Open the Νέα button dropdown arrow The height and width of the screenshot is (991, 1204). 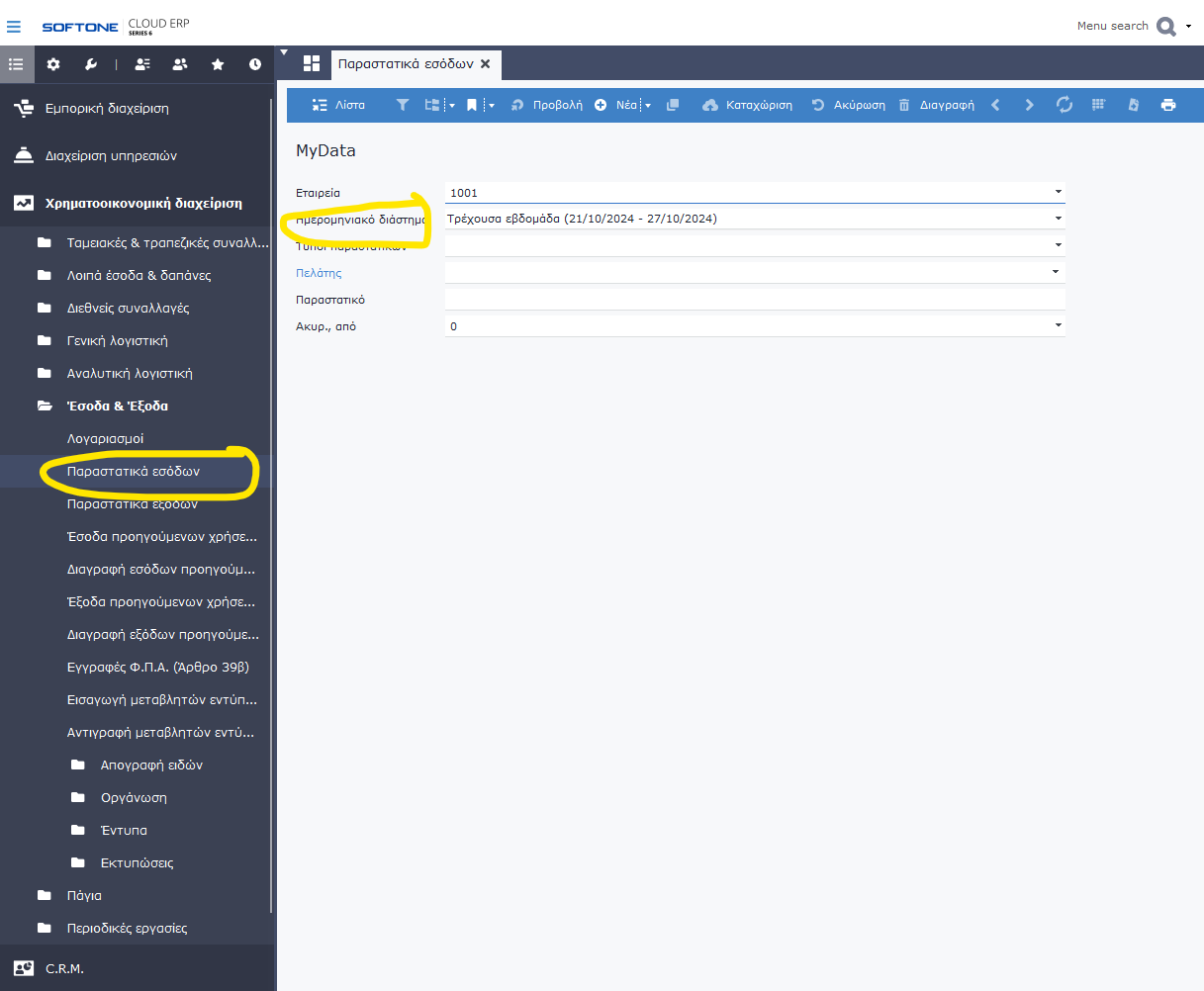tap(648, 106)
